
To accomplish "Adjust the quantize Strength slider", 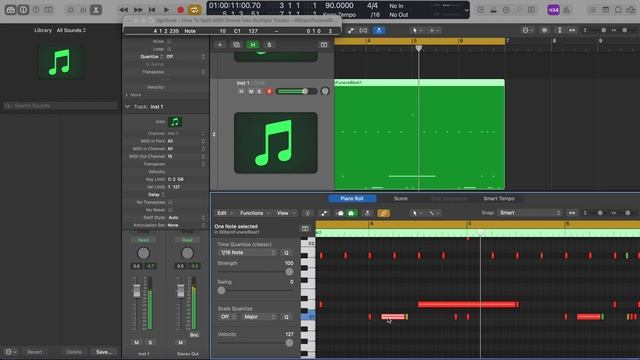I will pyautogui.click(x=255, y=271).
